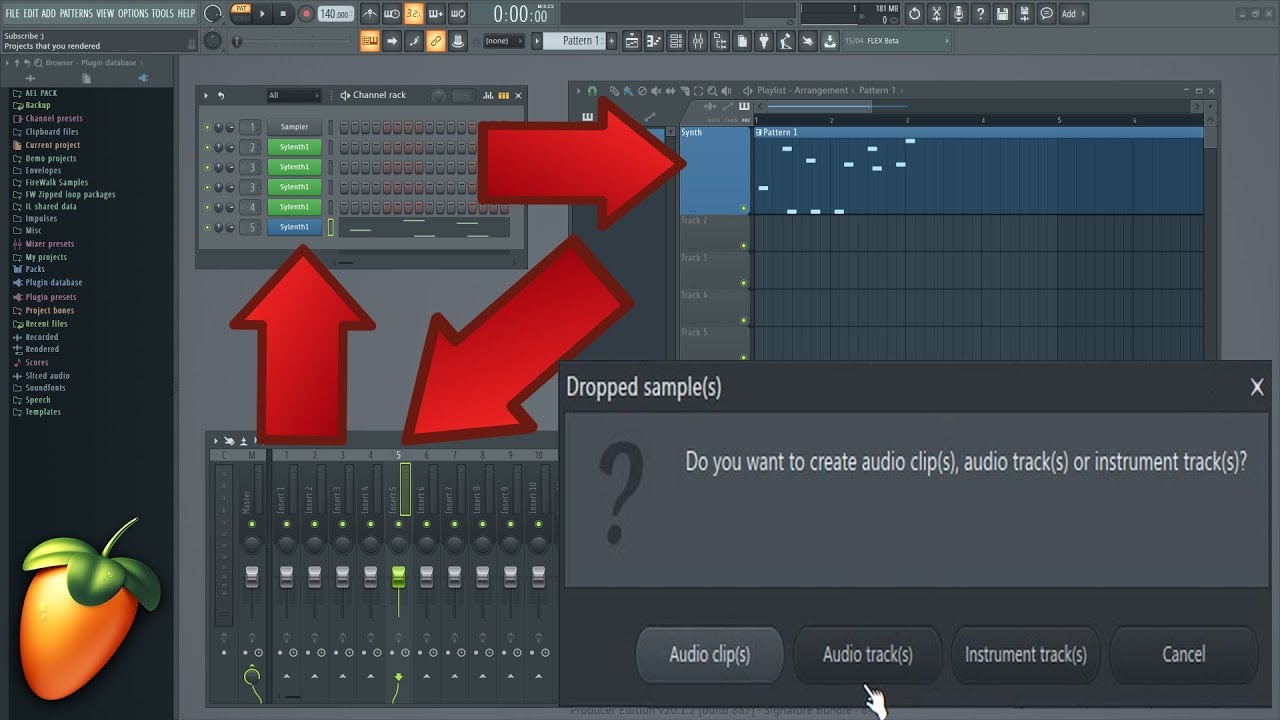Arm the record button

(x=306, y=14)
